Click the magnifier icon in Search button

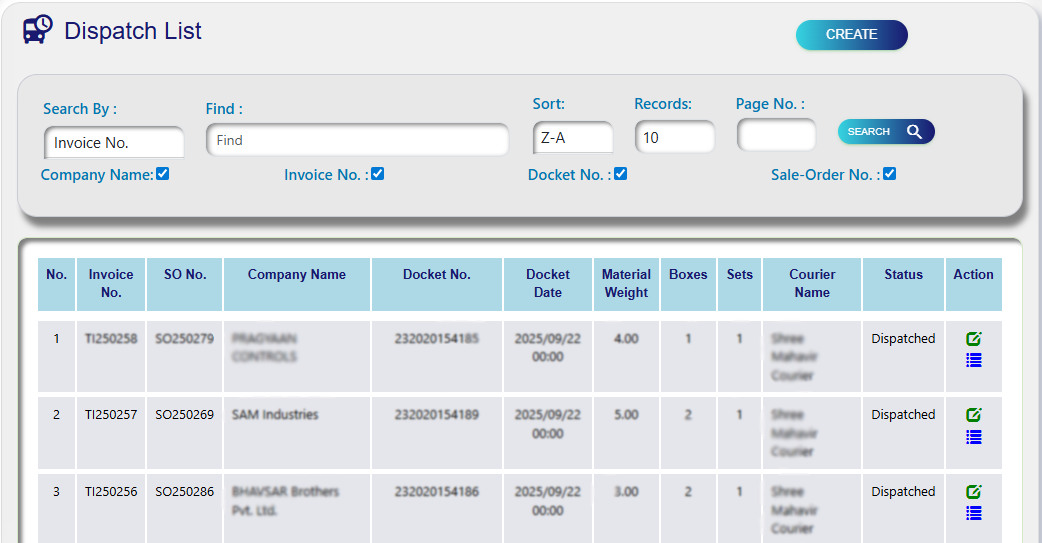(914, 132)
